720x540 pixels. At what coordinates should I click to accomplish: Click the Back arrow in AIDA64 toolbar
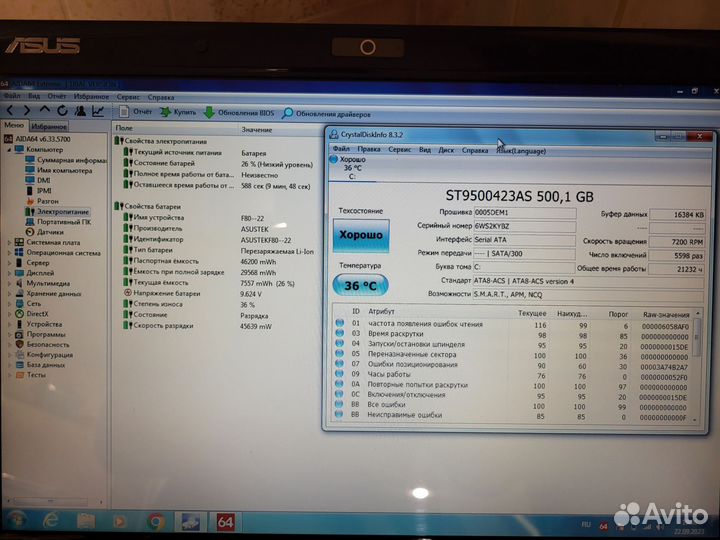(x=10, y=111)
